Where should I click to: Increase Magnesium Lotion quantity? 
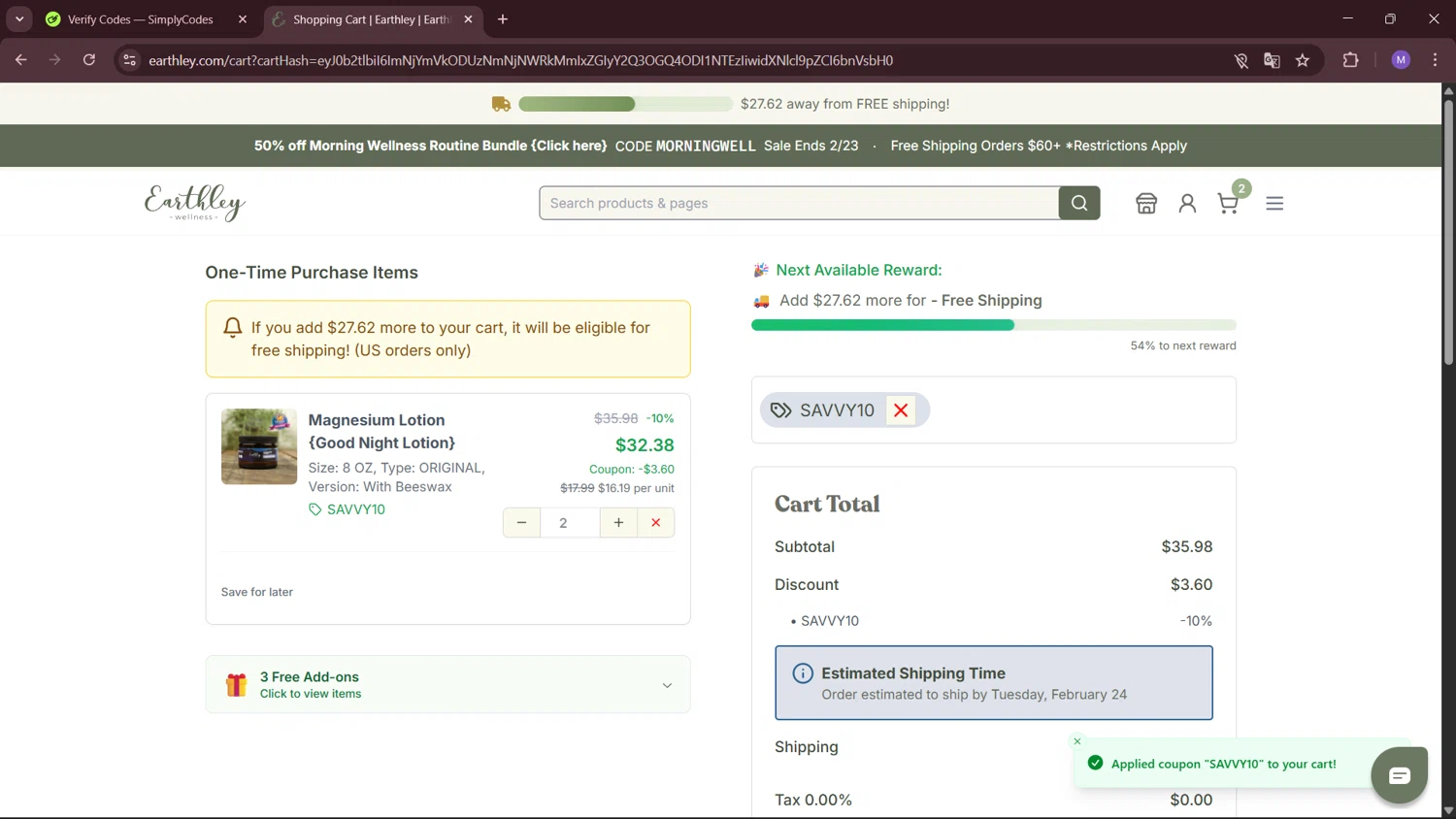(618, 523)
